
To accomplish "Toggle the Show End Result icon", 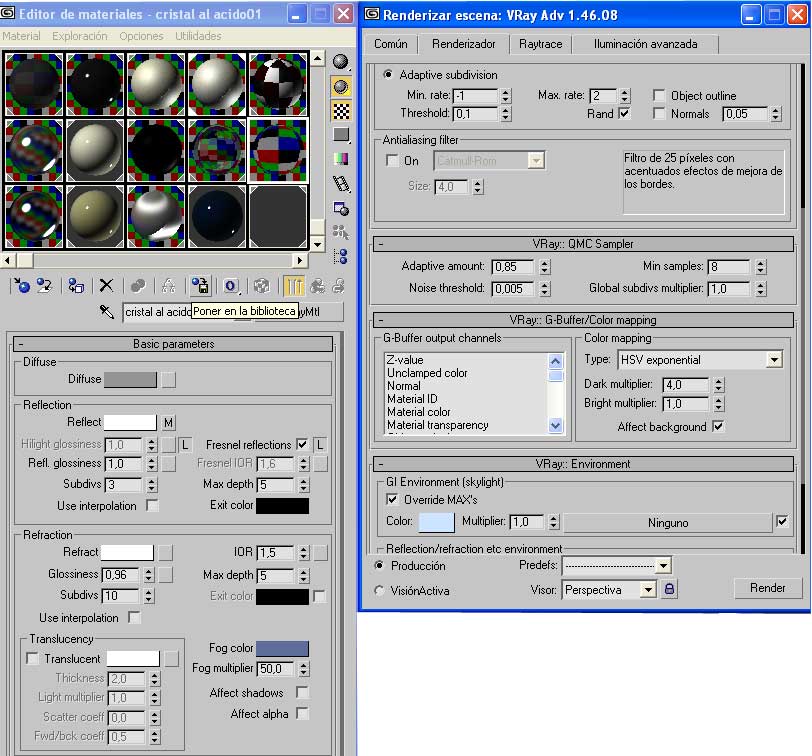I will coord(294,285).
